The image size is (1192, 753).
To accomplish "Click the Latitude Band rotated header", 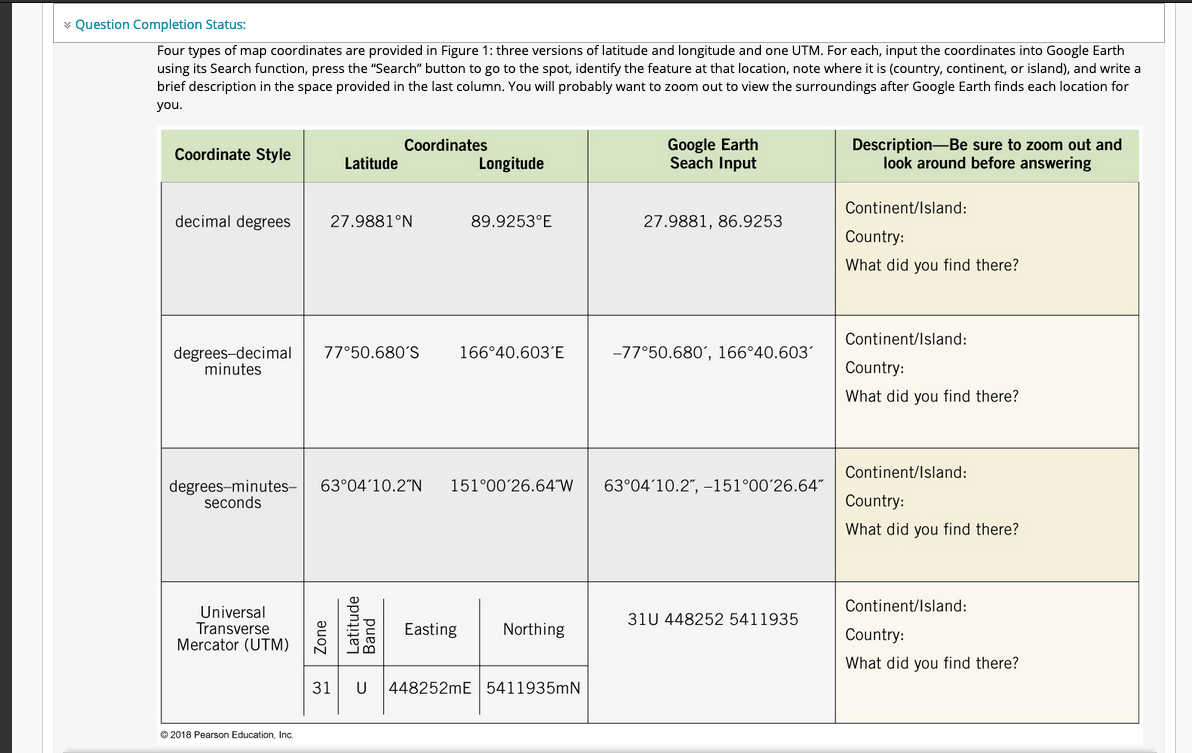I will [361, 625].
